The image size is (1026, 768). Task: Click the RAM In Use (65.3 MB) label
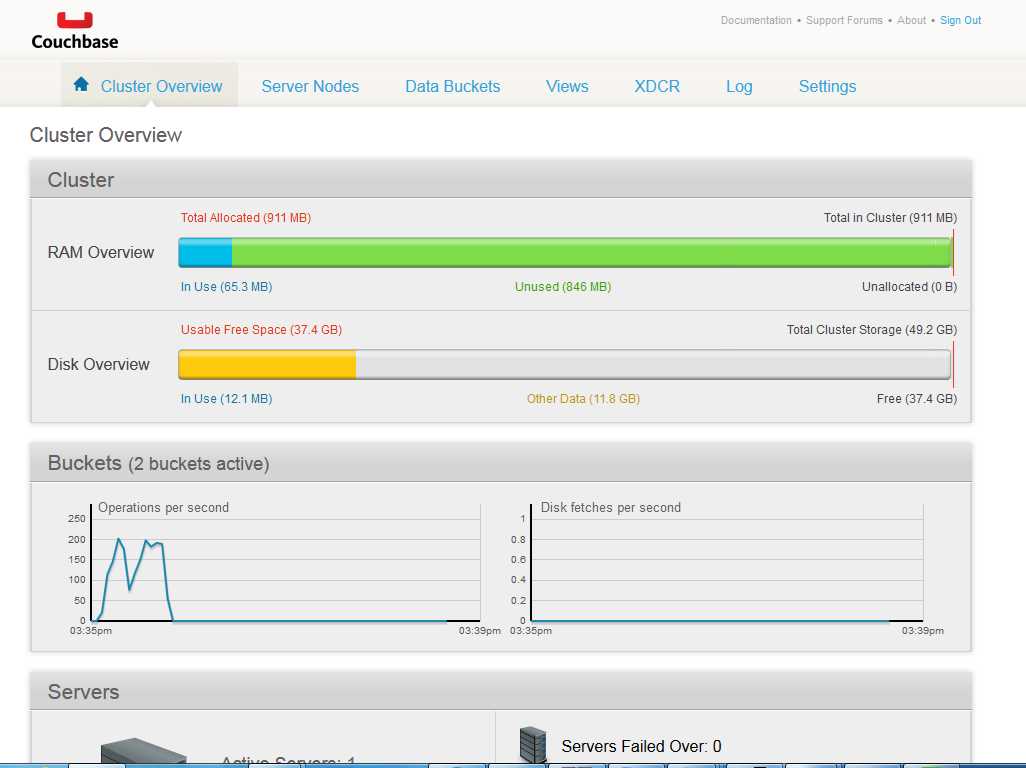(x=226, y=287)
